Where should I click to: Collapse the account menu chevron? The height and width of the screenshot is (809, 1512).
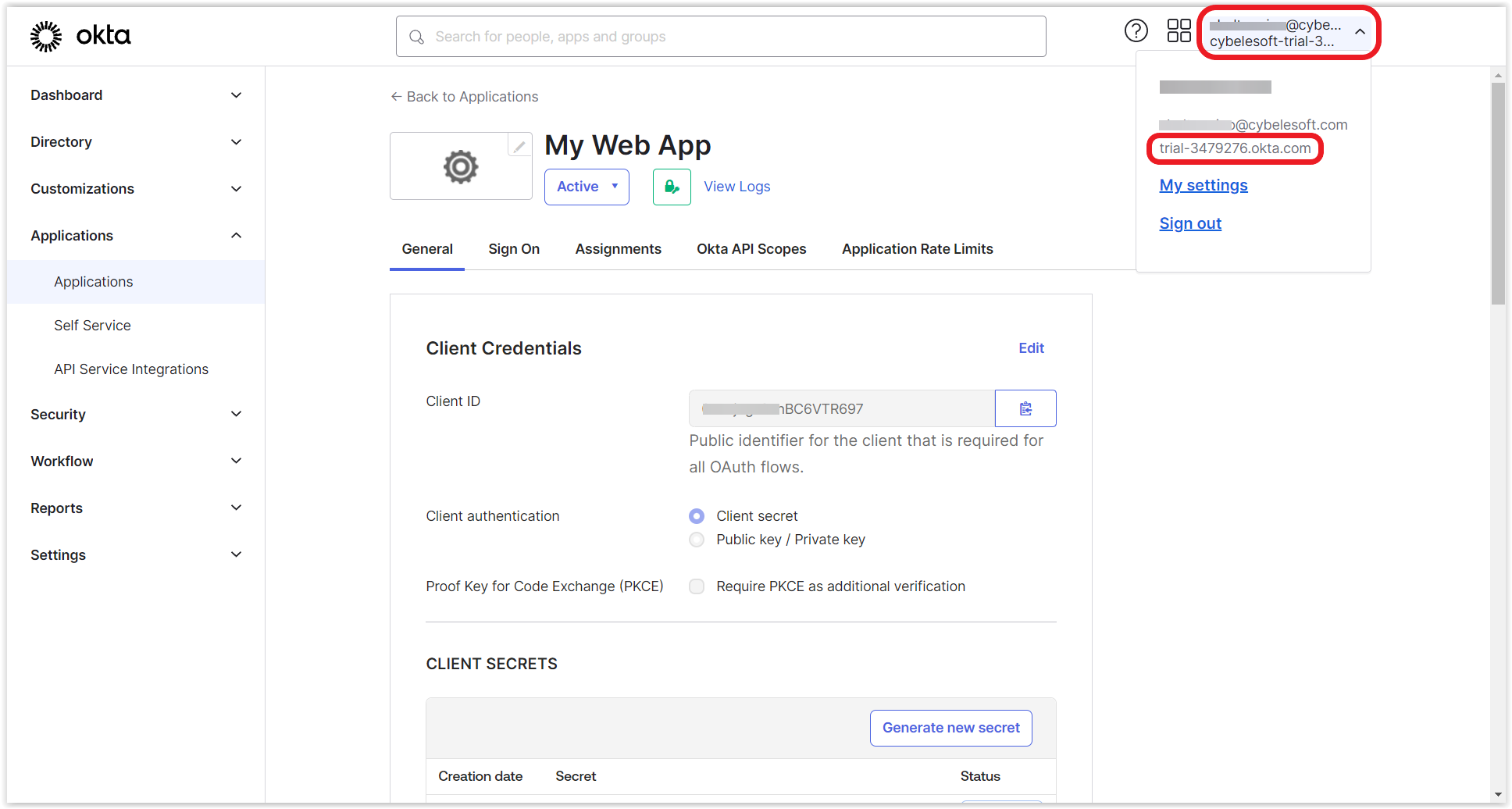pyautogui.click(x=1360, y=32)
